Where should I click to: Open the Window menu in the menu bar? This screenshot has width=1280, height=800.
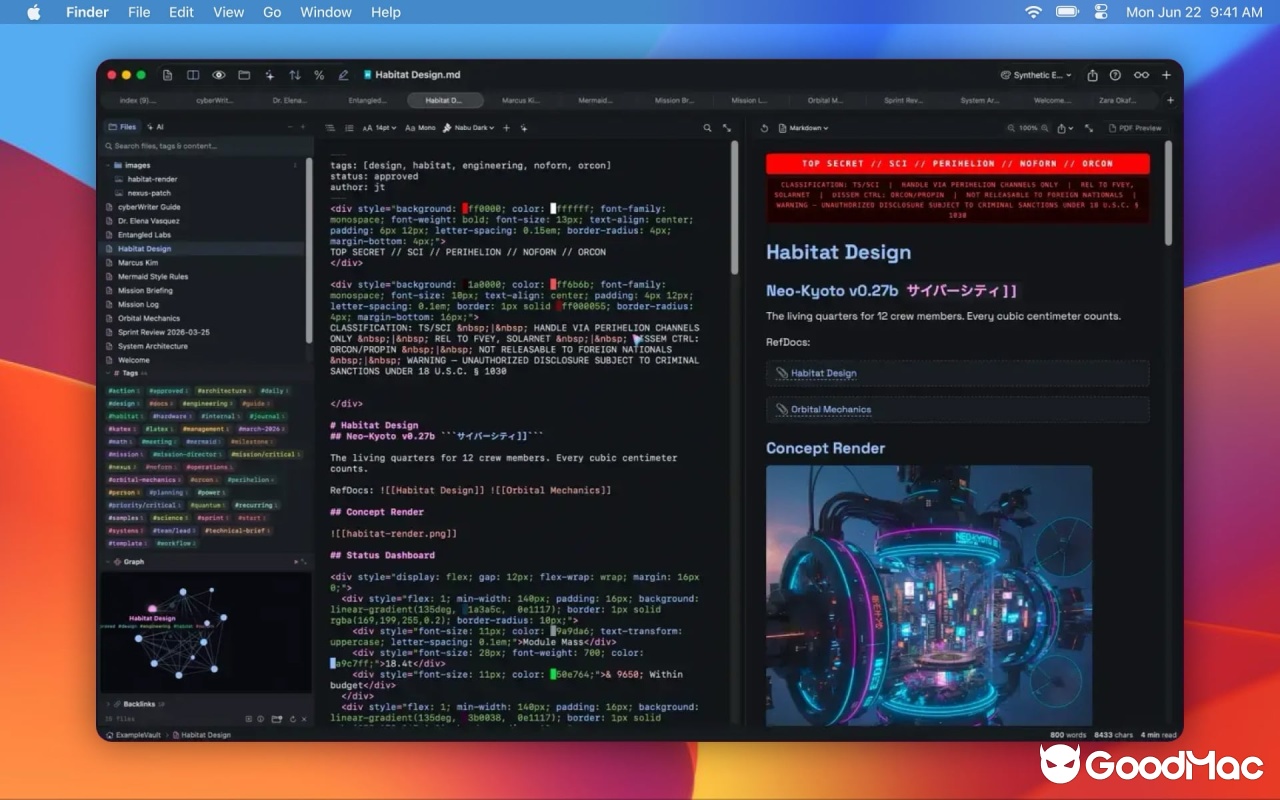[326, 12]
